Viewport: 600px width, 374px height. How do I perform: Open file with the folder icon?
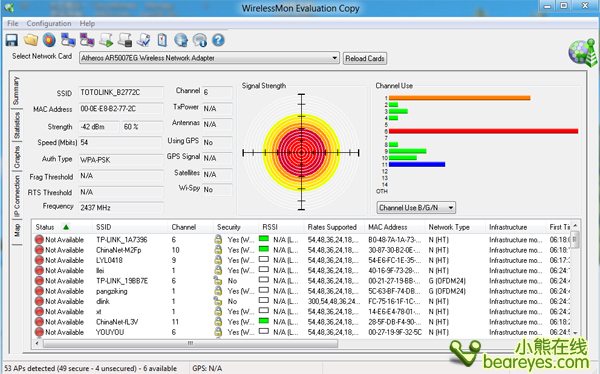coord(30,40)
